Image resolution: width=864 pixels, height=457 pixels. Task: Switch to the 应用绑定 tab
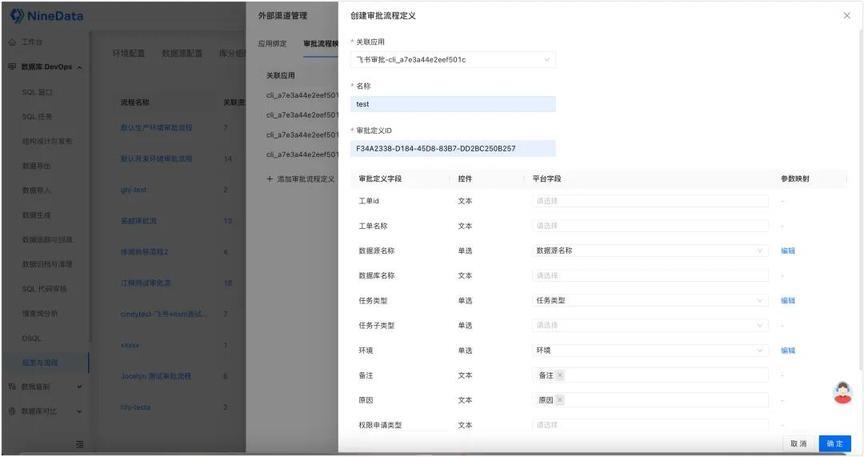click(272, 44)
